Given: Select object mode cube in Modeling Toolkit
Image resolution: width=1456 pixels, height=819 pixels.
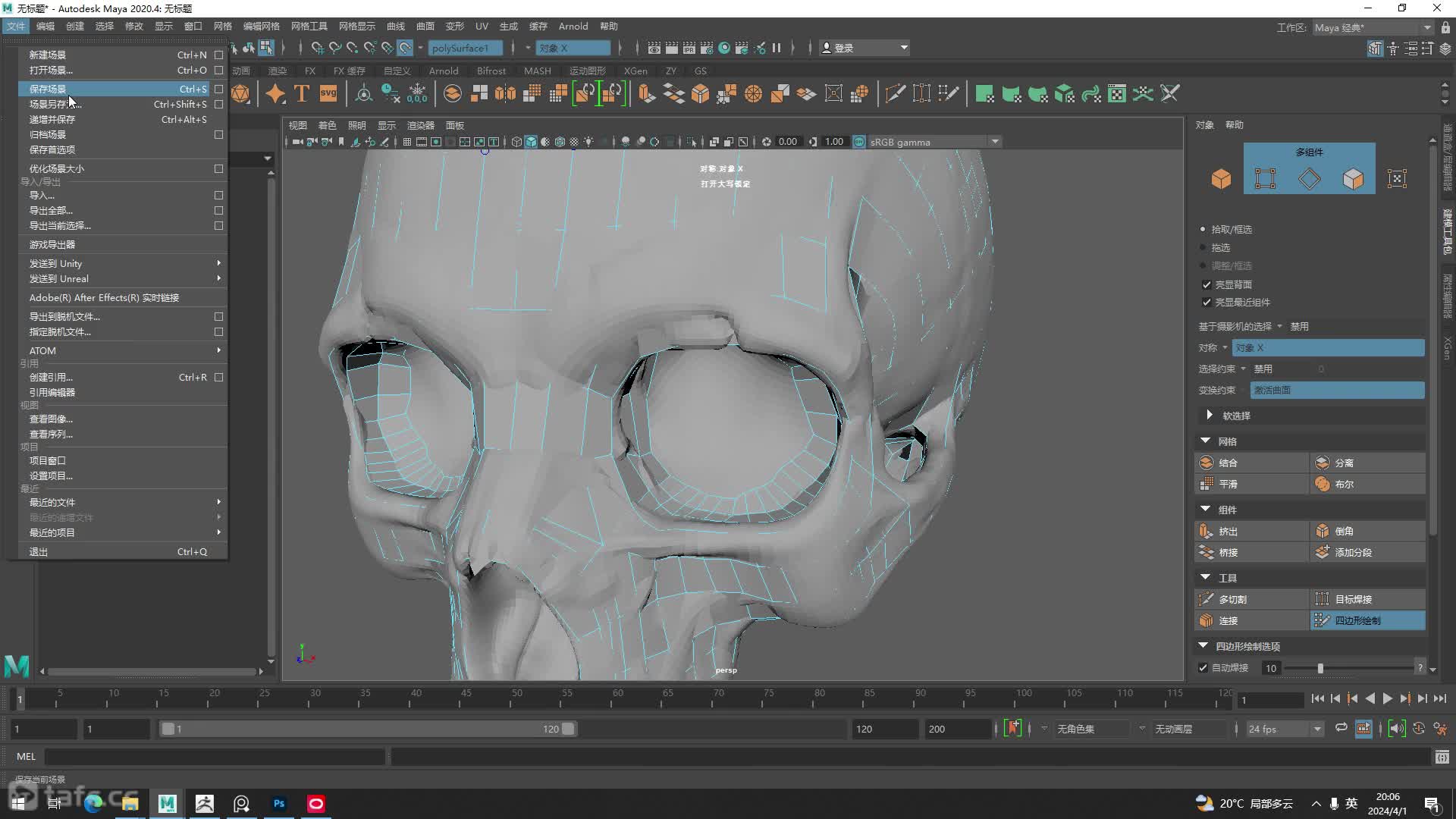Looking at the screenshot, I should 1221,179.
